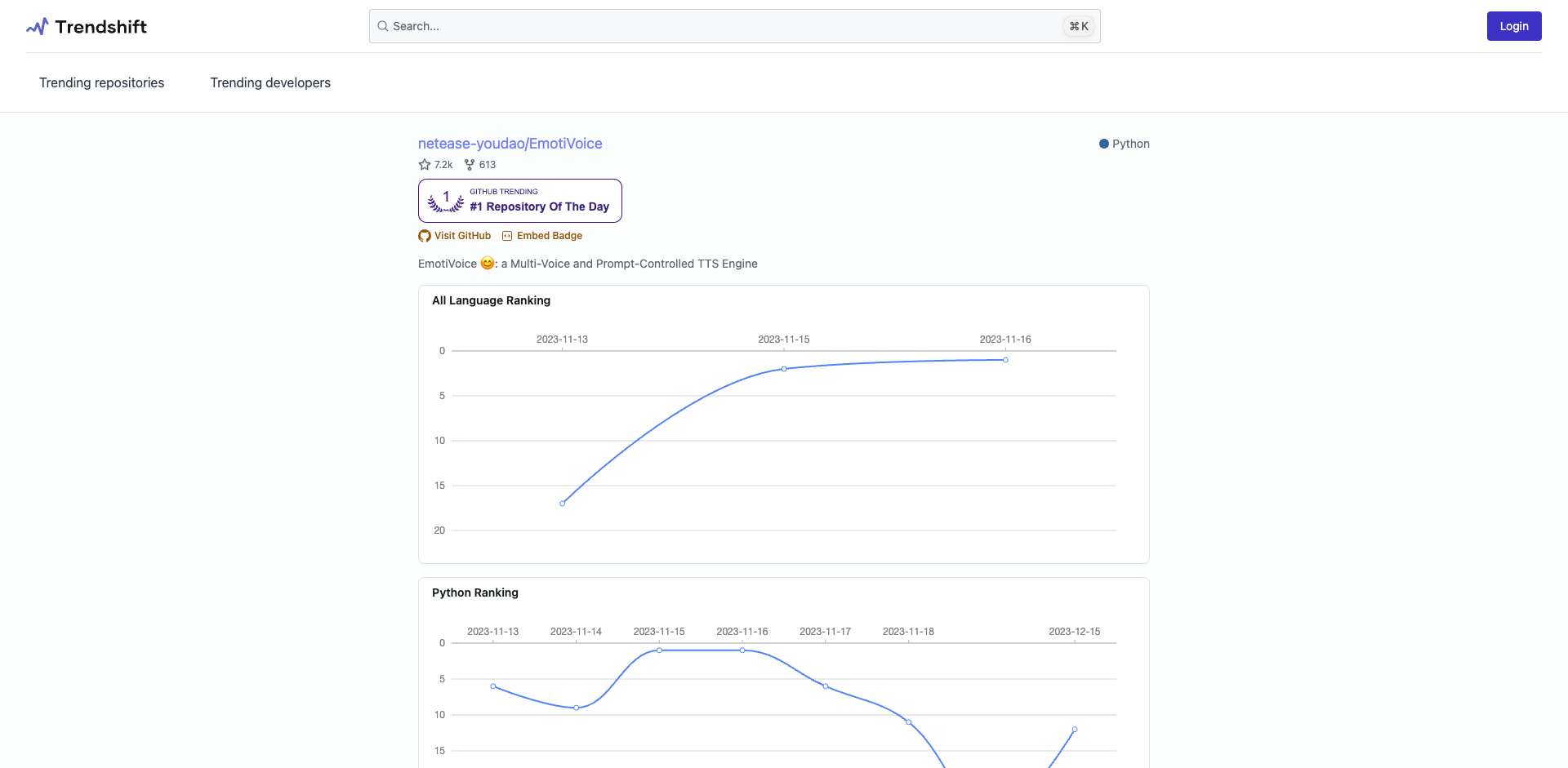
Task: Click the laurel wreath rank icon
Action: click(446, 201)
